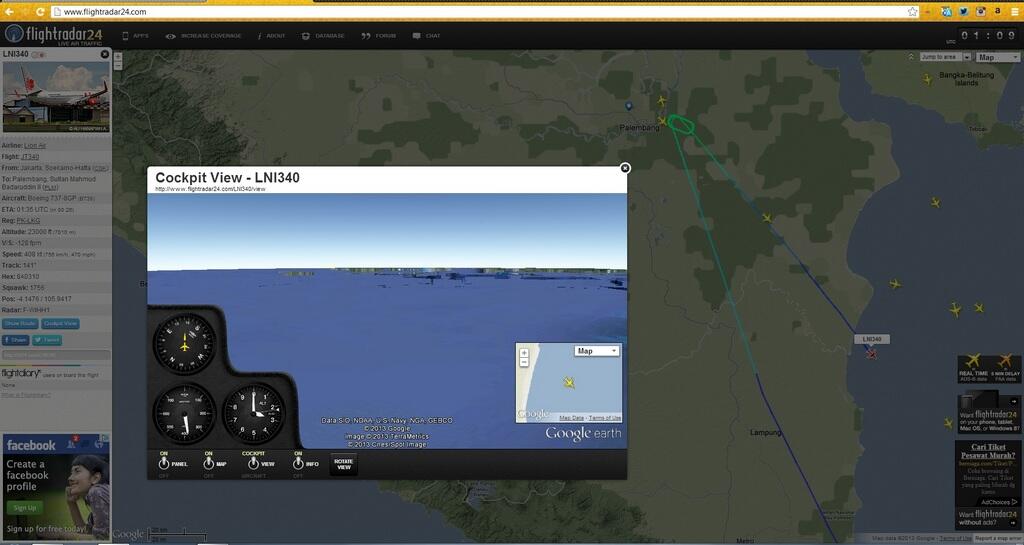Image resolution: width=1024 pixels, height=545 pixels.
Task: Open the Apps menu item
Action: (135, 36)
